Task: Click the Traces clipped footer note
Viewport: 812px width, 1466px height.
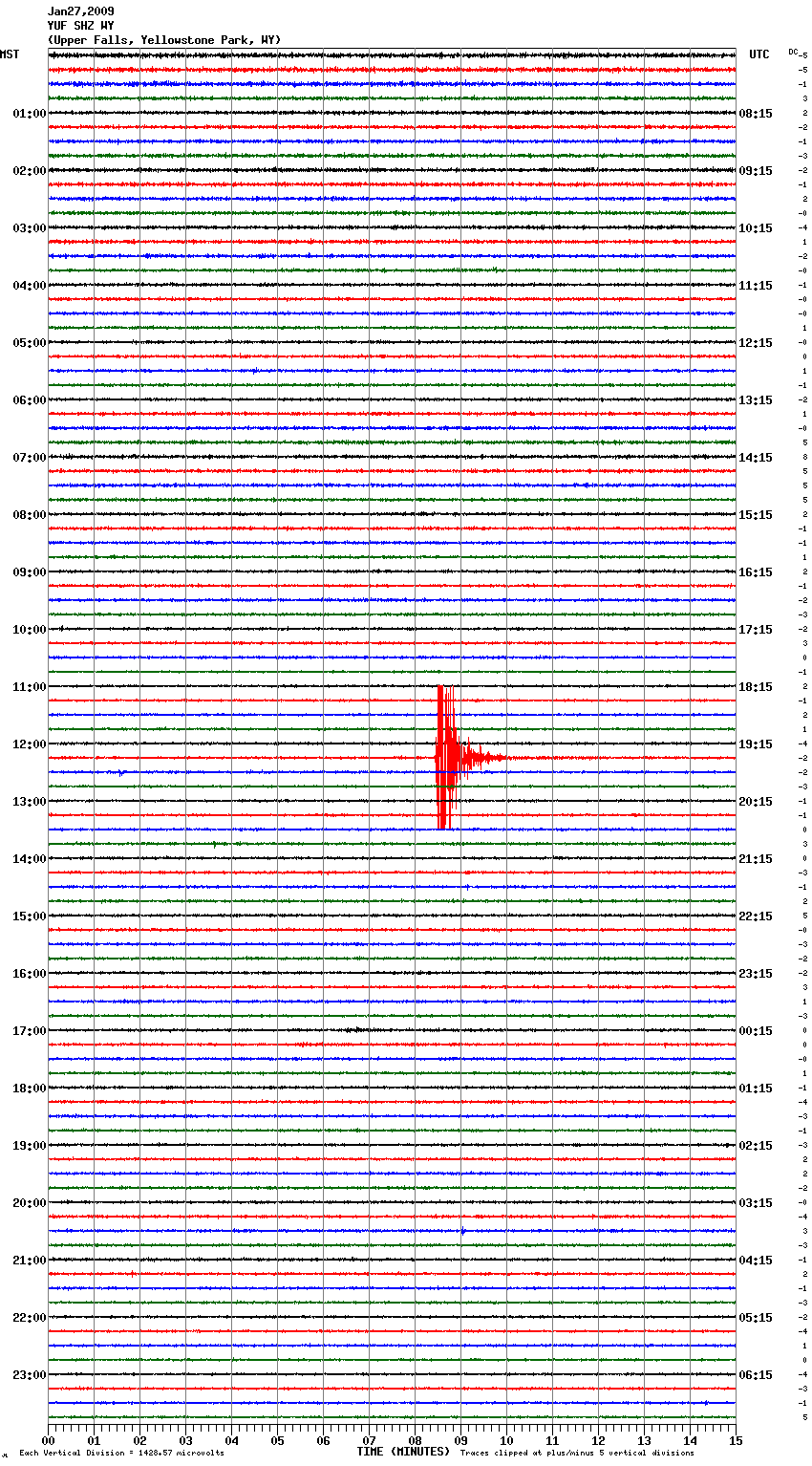Action: (577, 1453)
